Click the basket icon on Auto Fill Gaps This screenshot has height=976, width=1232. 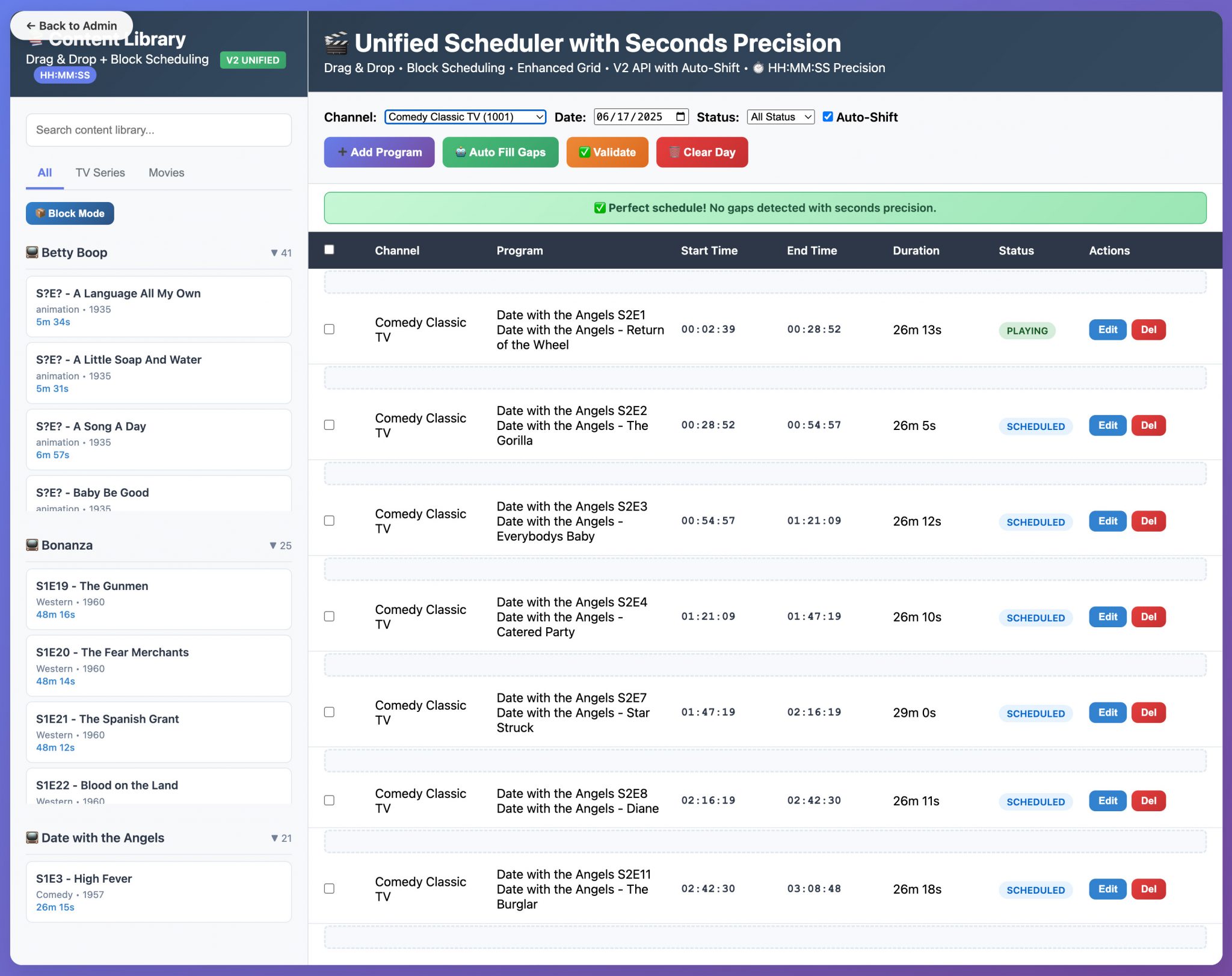tap(460, 152)
